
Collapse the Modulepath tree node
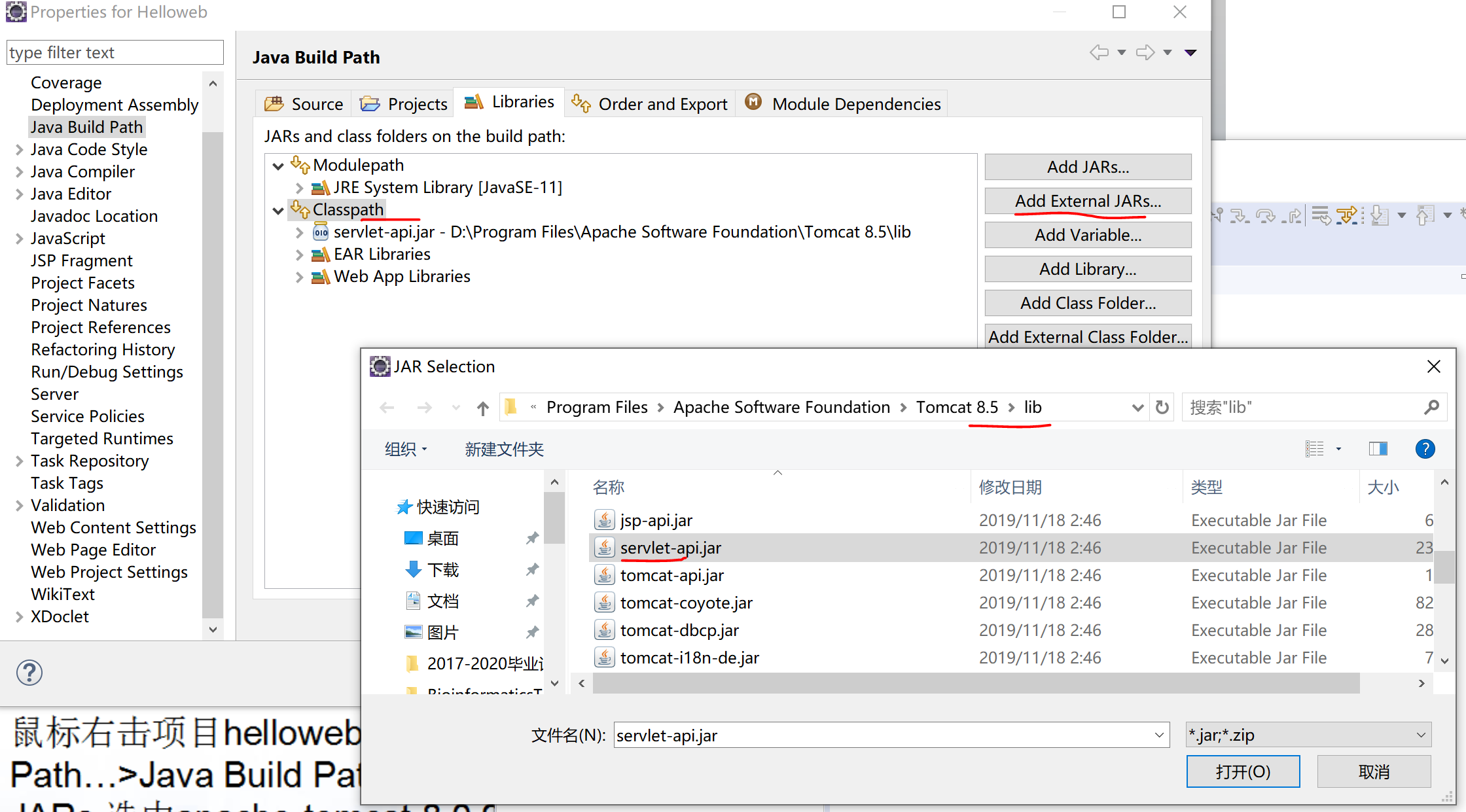click(278, 166)
